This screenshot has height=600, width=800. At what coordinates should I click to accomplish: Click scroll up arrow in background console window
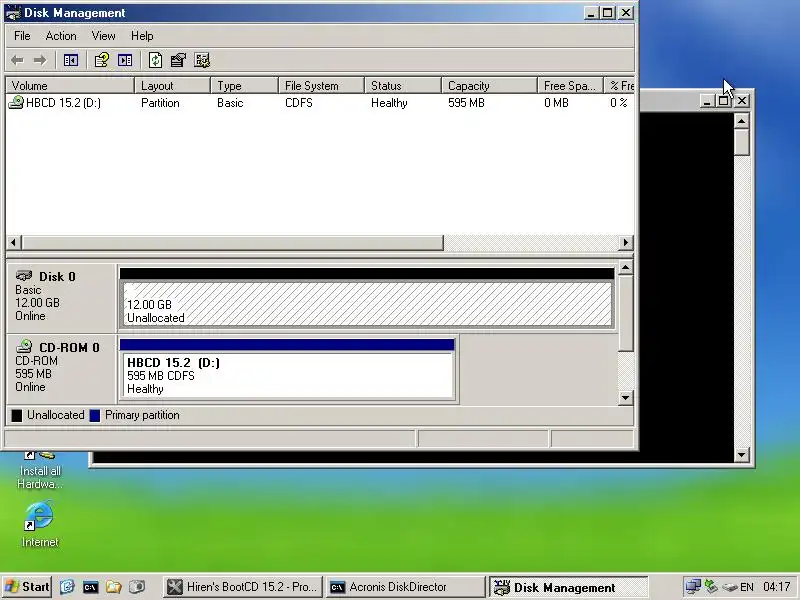click(742, 121)
